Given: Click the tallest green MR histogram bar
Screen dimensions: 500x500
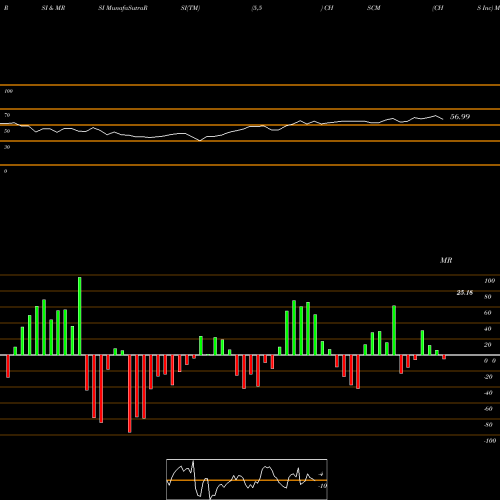Looking at the screenshot, I should coord(80,316).
